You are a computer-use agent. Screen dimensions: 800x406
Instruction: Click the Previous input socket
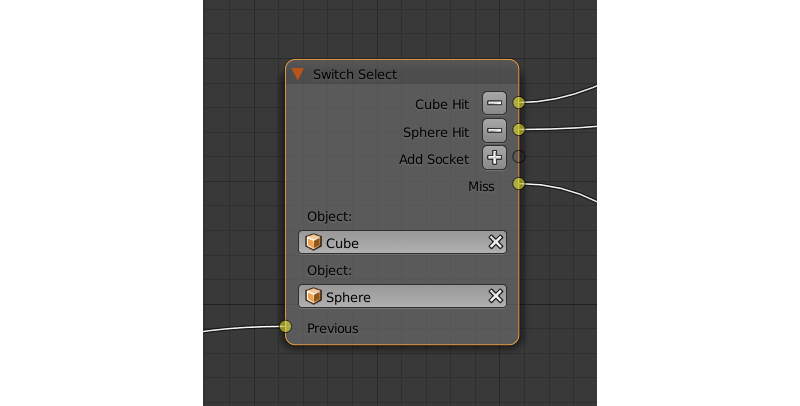pos(285,326)
